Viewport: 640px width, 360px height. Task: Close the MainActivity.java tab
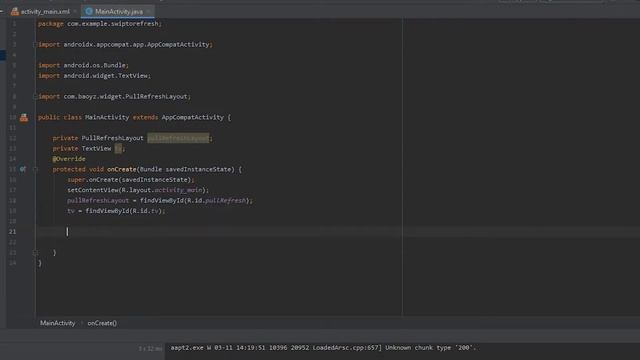[149, 12]
